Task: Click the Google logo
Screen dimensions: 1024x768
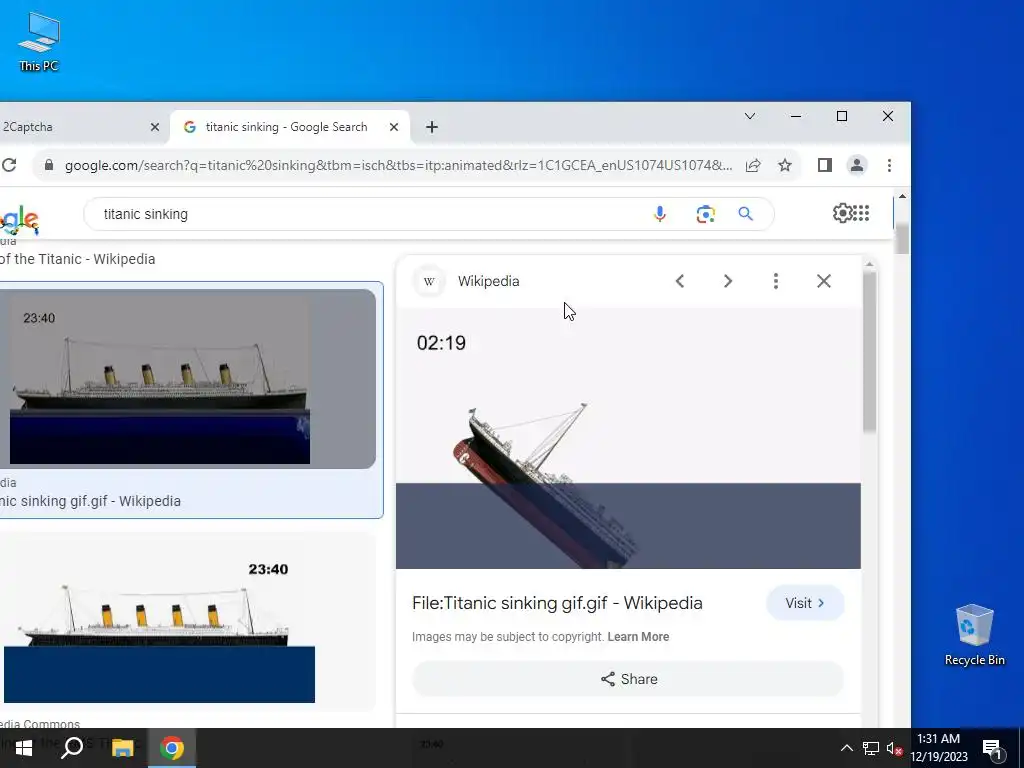Action: (x=19, y=220)
